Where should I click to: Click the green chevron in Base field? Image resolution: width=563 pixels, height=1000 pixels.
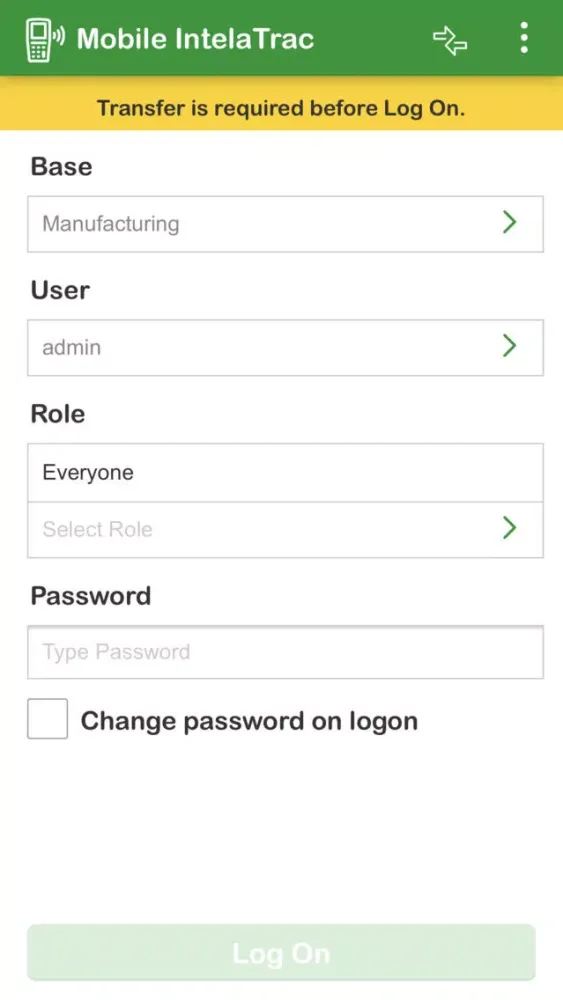click(509, 223)
